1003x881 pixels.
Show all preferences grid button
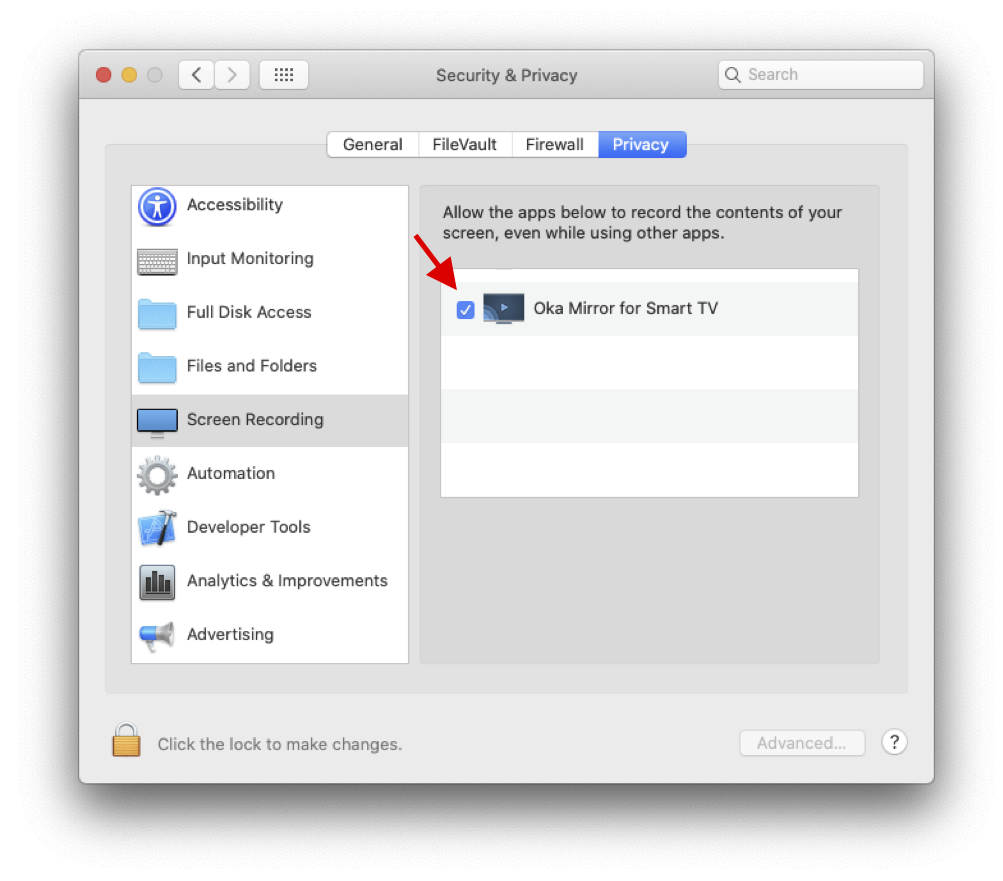click(x=283, y=75)
